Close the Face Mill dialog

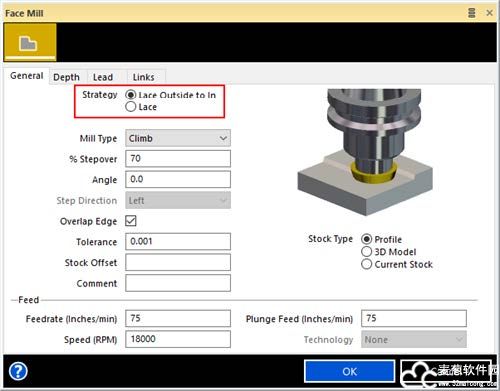coord(489,13)
